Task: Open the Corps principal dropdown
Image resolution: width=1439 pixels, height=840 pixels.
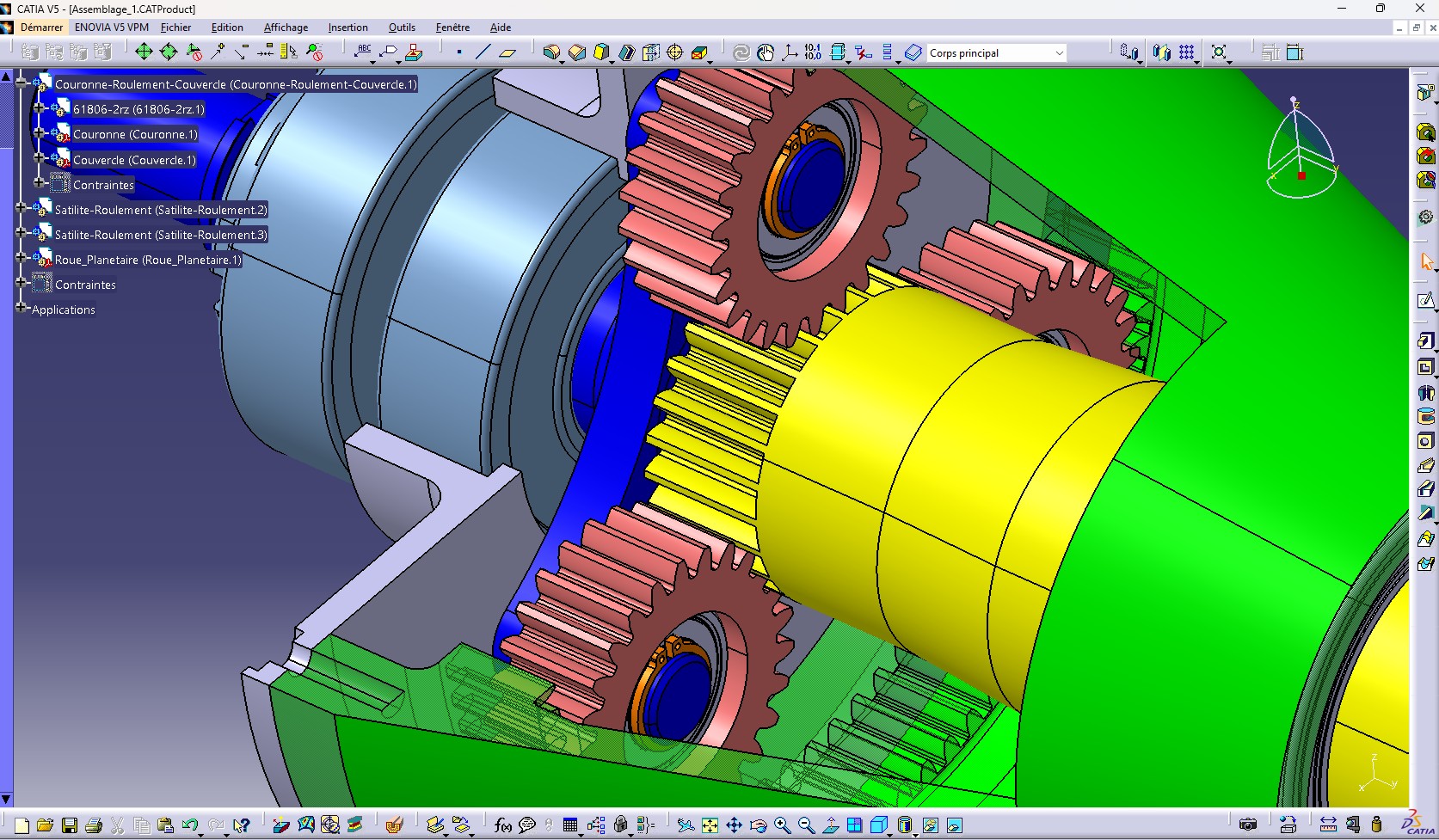Action: click(x=1060, y=53)
